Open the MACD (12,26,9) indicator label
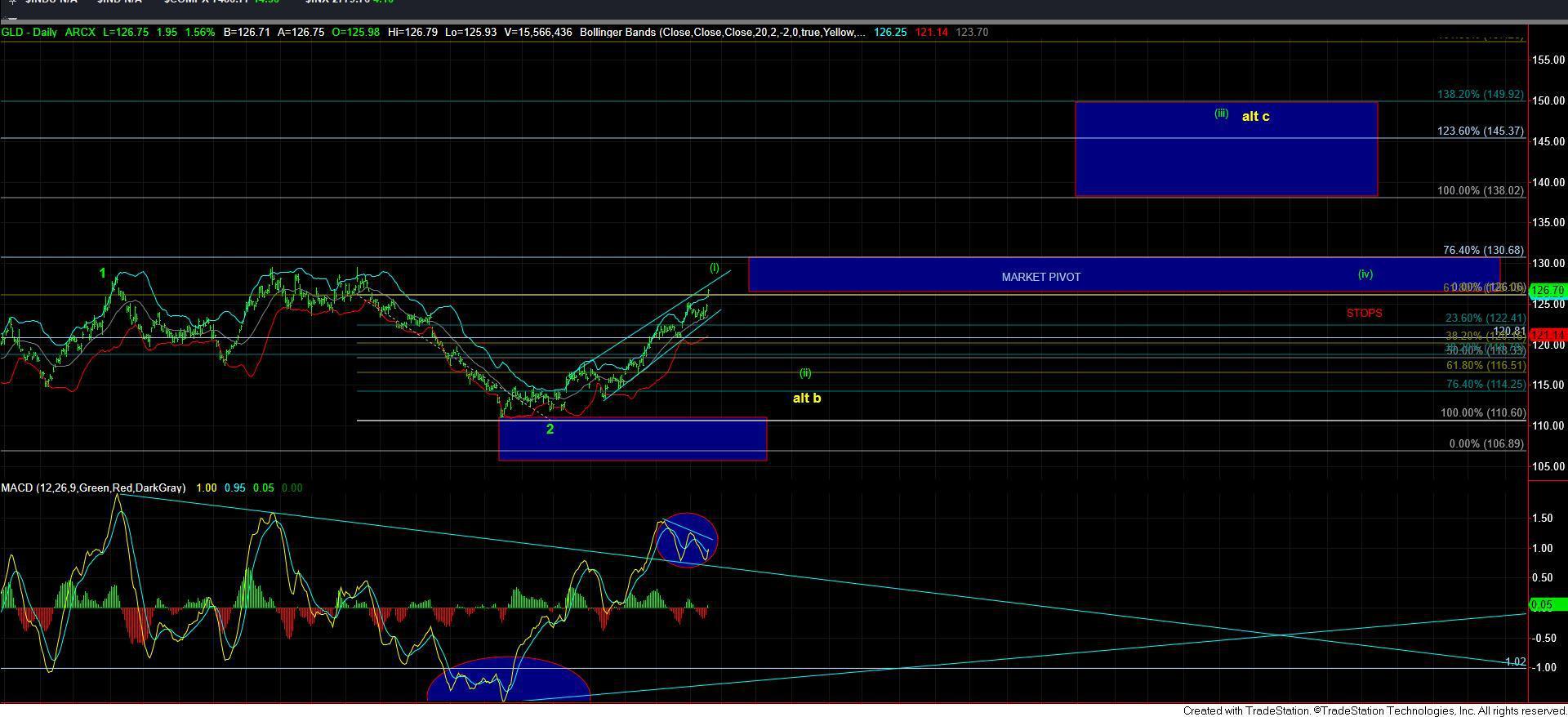The height and width of the screenshot is (717, 1568). [x=92, y=488]
